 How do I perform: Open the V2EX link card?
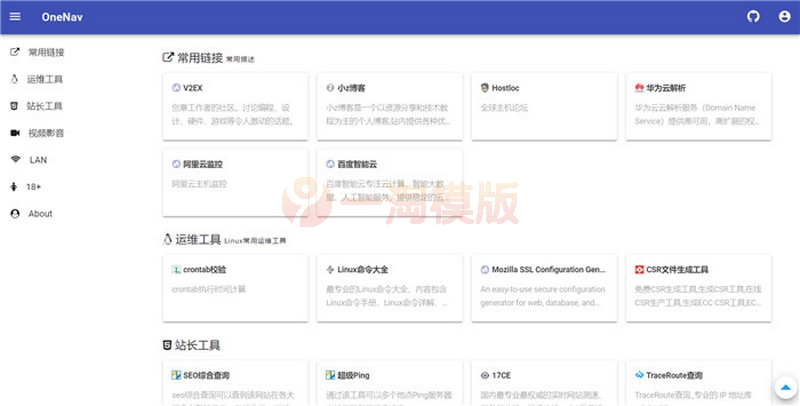click(x=235, y=106)
